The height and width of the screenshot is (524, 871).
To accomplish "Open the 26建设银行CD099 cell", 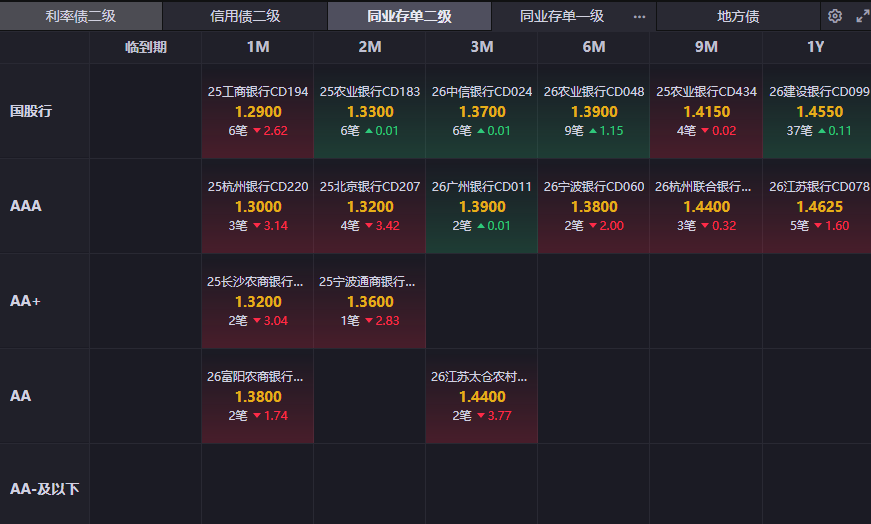I will 817,111.
